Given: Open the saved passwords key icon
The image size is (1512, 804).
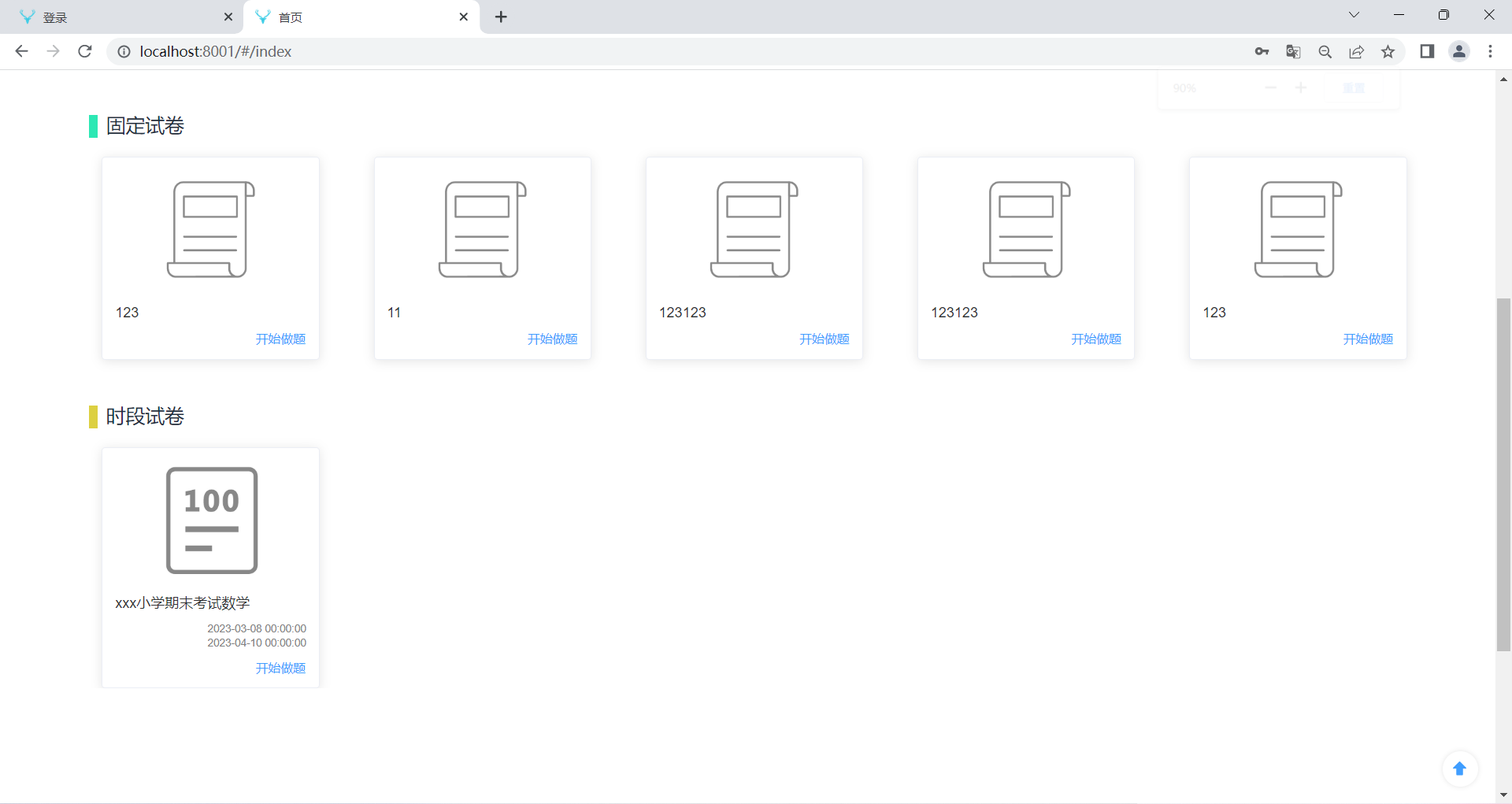Looking at the screenshot, I should coord(1262,51).
